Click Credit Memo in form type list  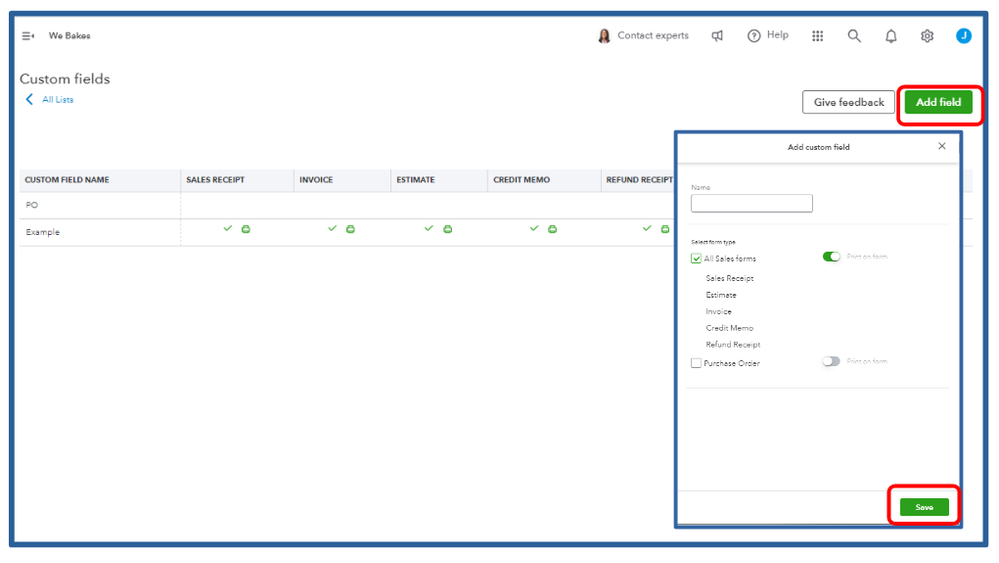click(729, 328)
